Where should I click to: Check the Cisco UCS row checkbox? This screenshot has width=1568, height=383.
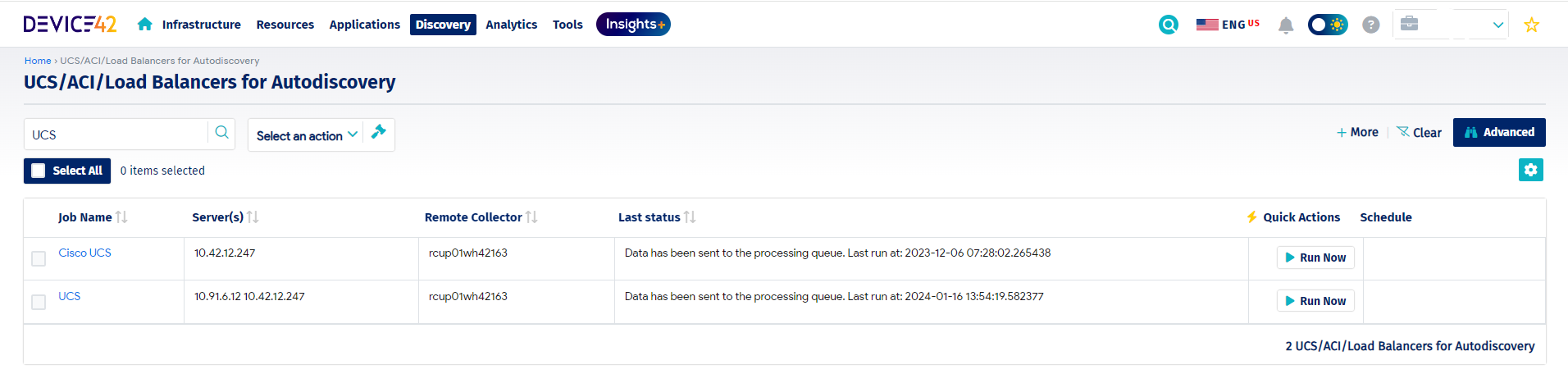click(39, 258)
